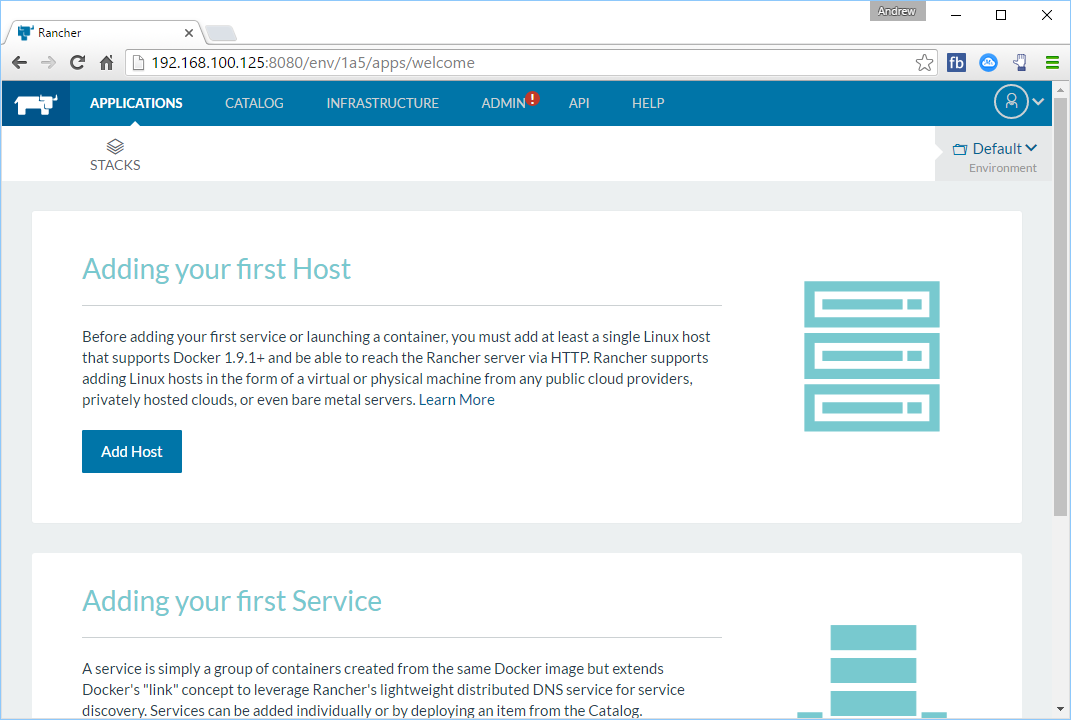1071x720 pixels.
Task: Click the Rancher cow logo
Action: 36,103
